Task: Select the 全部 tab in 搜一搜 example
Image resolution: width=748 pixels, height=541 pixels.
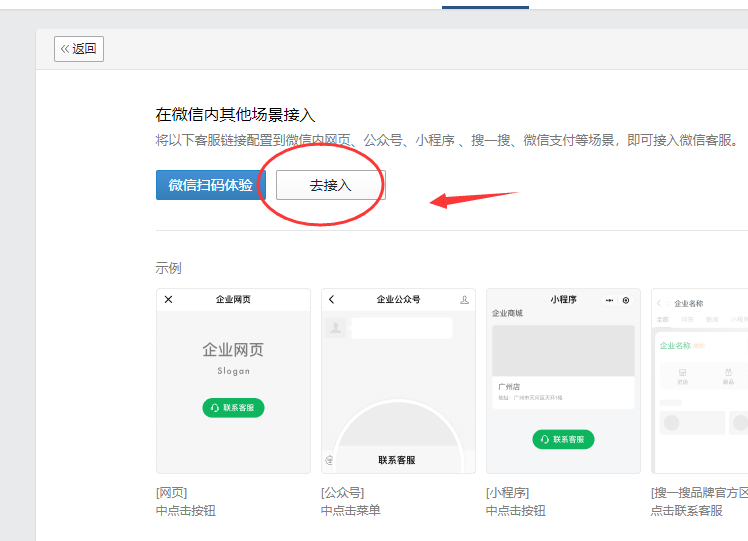Action: coord(662,320)
